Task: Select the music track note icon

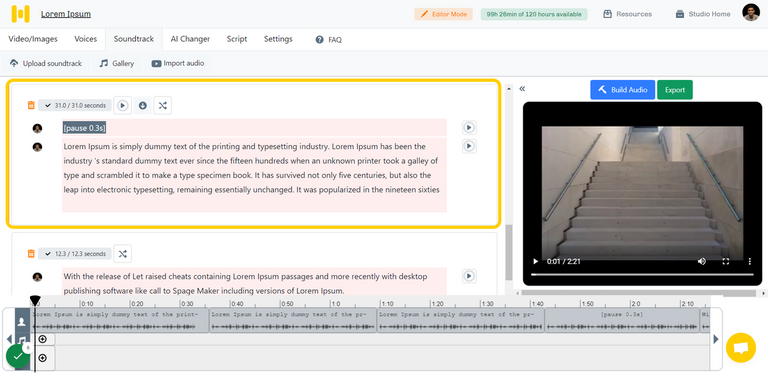Action: pyautogui.click(x=22, y=340)
